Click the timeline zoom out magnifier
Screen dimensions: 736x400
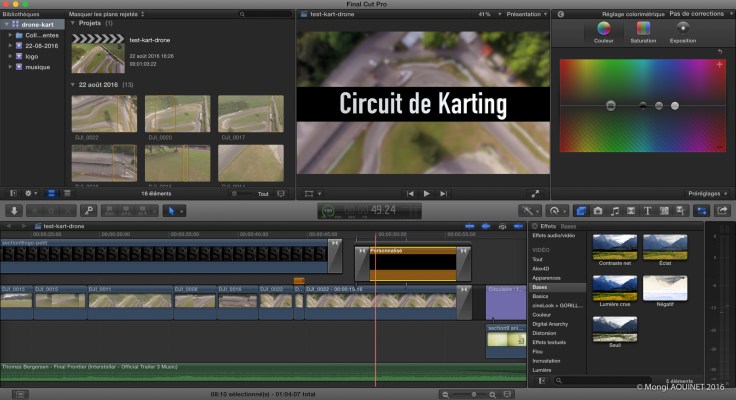[446, 394]
